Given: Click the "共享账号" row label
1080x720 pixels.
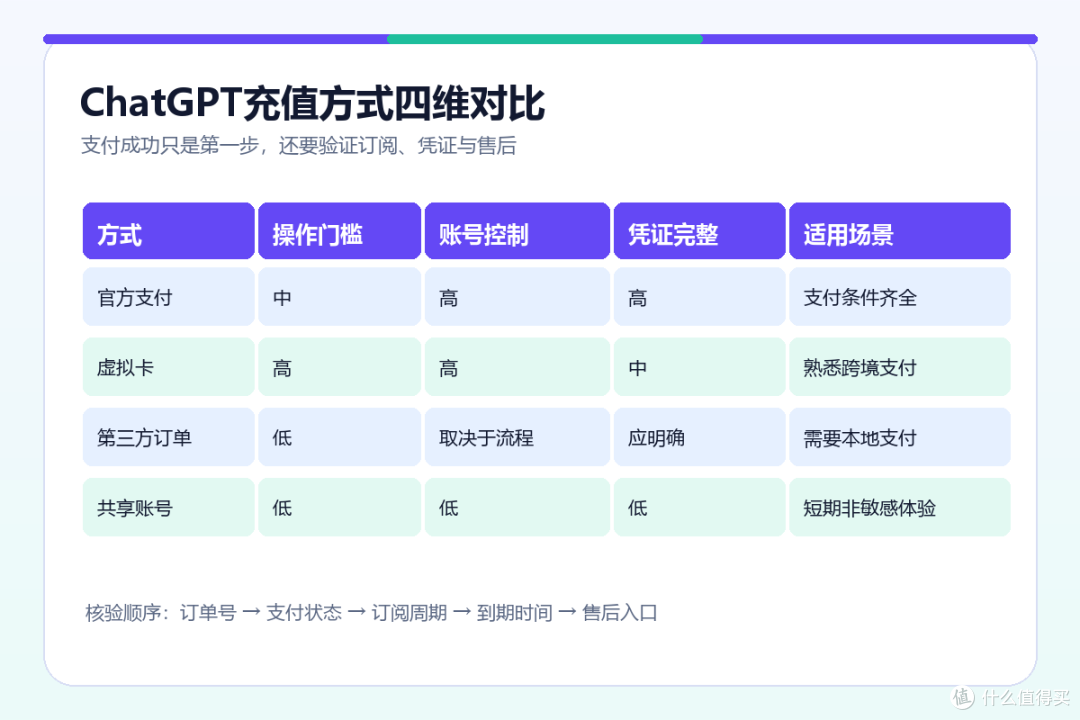Looking at the screenshot, I should [169, 508].
